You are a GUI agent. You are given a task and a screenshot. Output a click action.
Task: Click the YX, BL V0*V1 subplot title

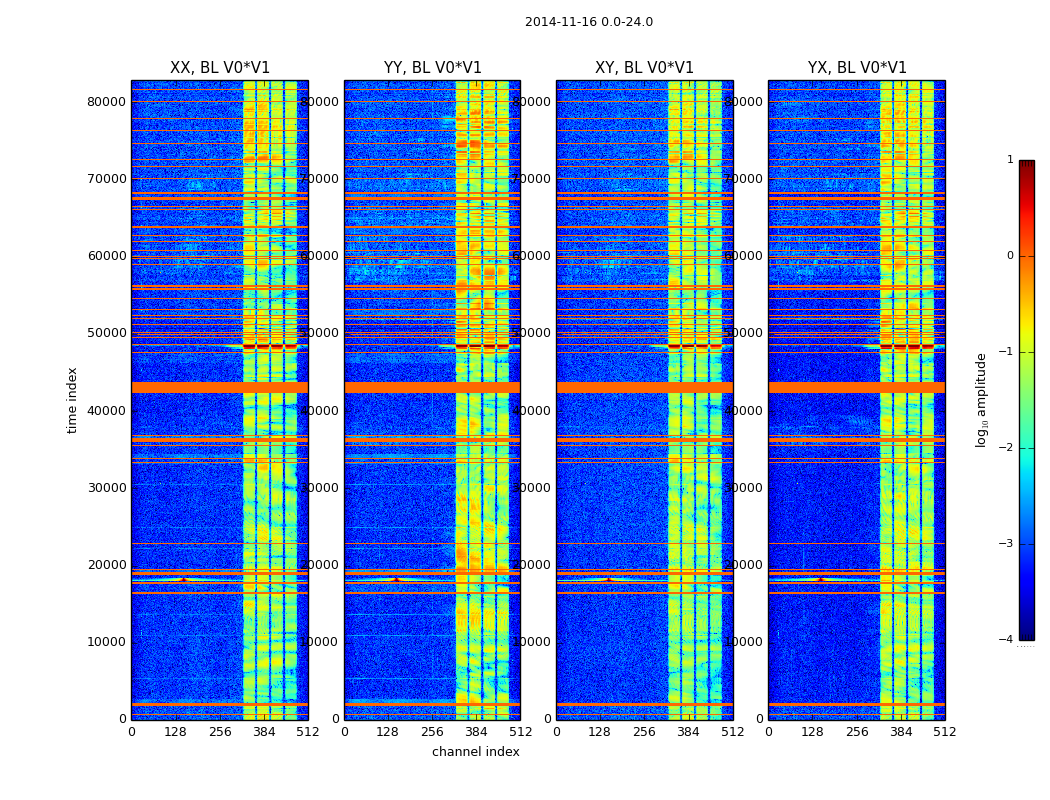coord(857,68)
